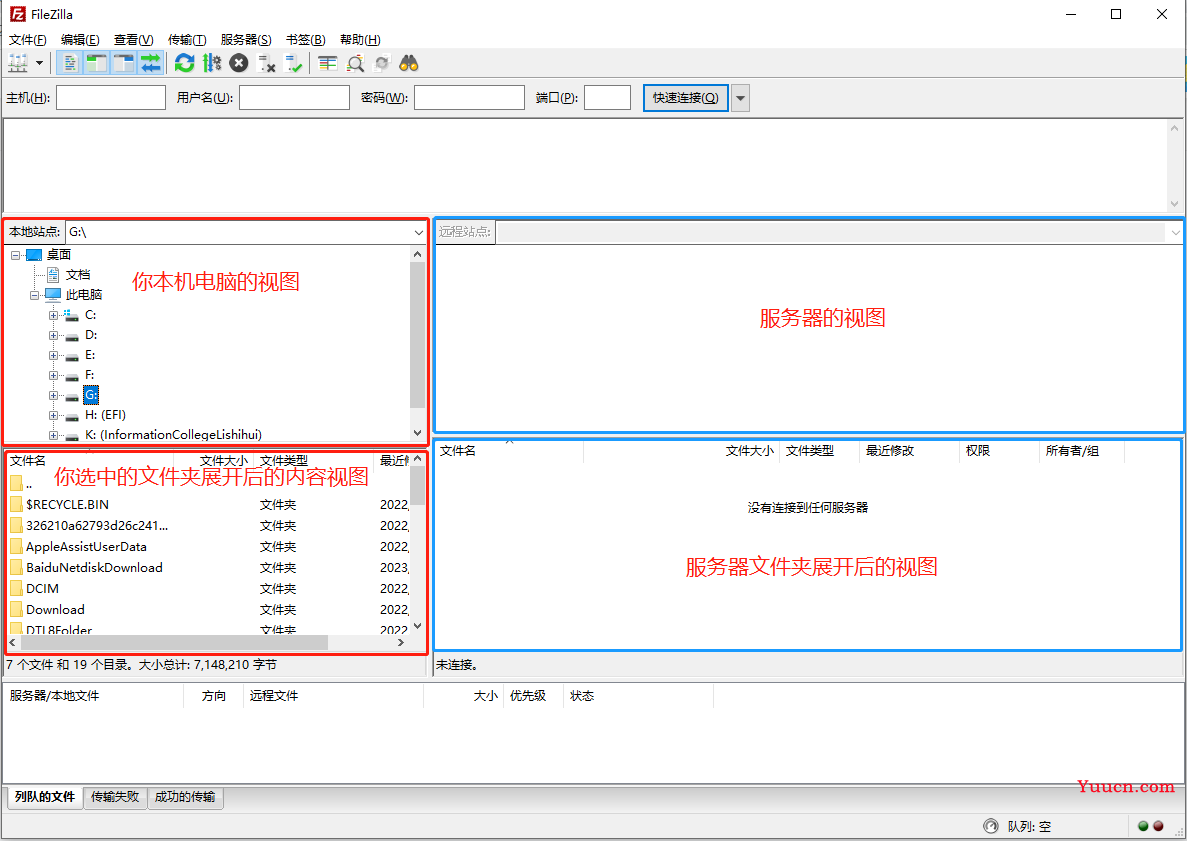Image resolution: width=1187 pixels, height=841 pixels.
Task: Sort remote list by 权限 column
Action: [999, 451]
